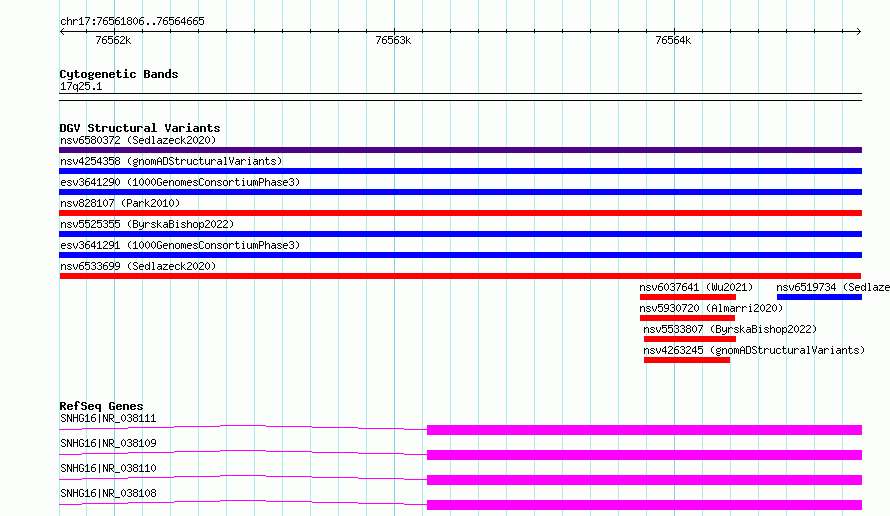Image resolution: width=890 pixels, height=516 pixels.
Task: Click the thin intron line of NR_038108
Action: point(243,502)
